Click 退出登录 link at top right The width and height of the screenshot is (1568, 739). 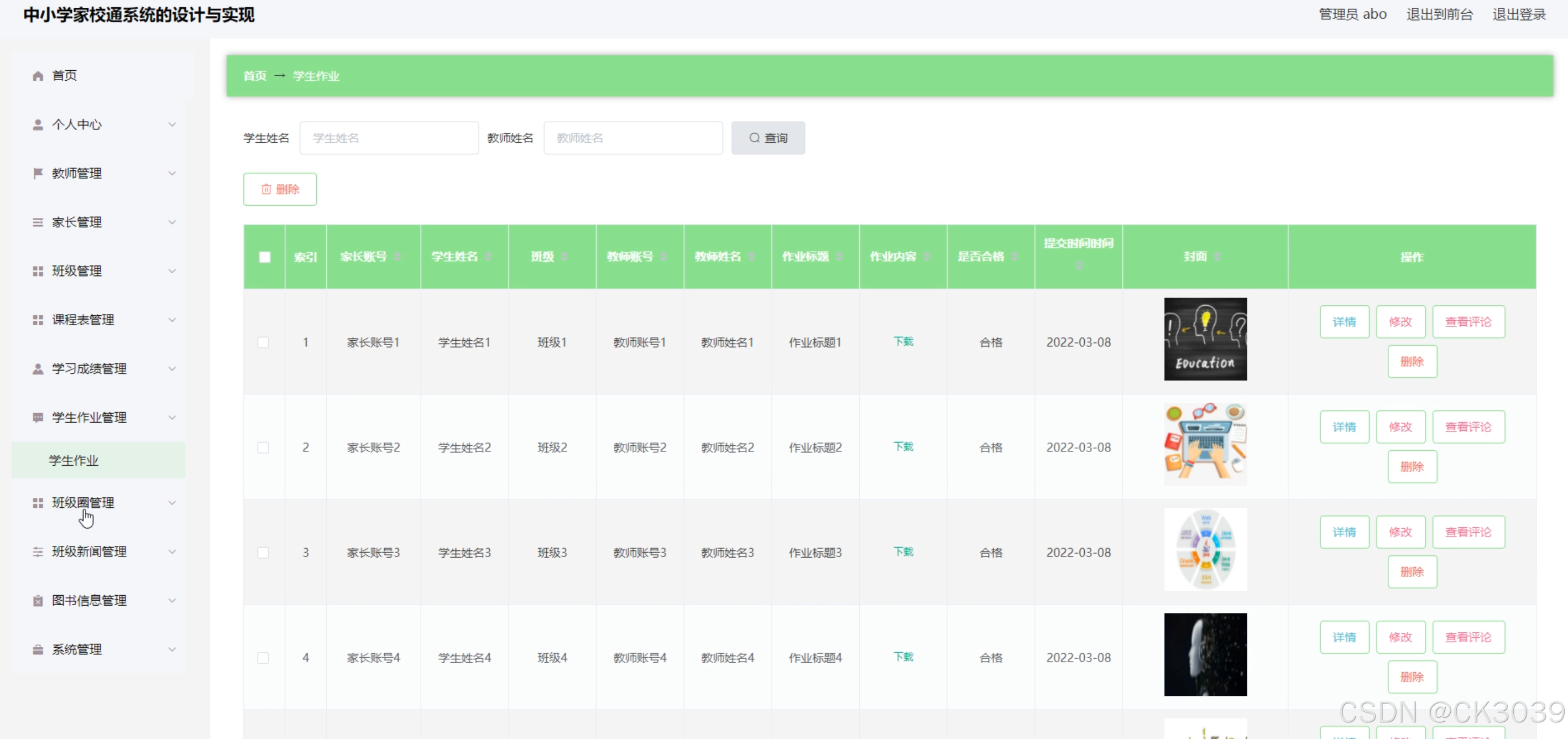coord(1519,14)
